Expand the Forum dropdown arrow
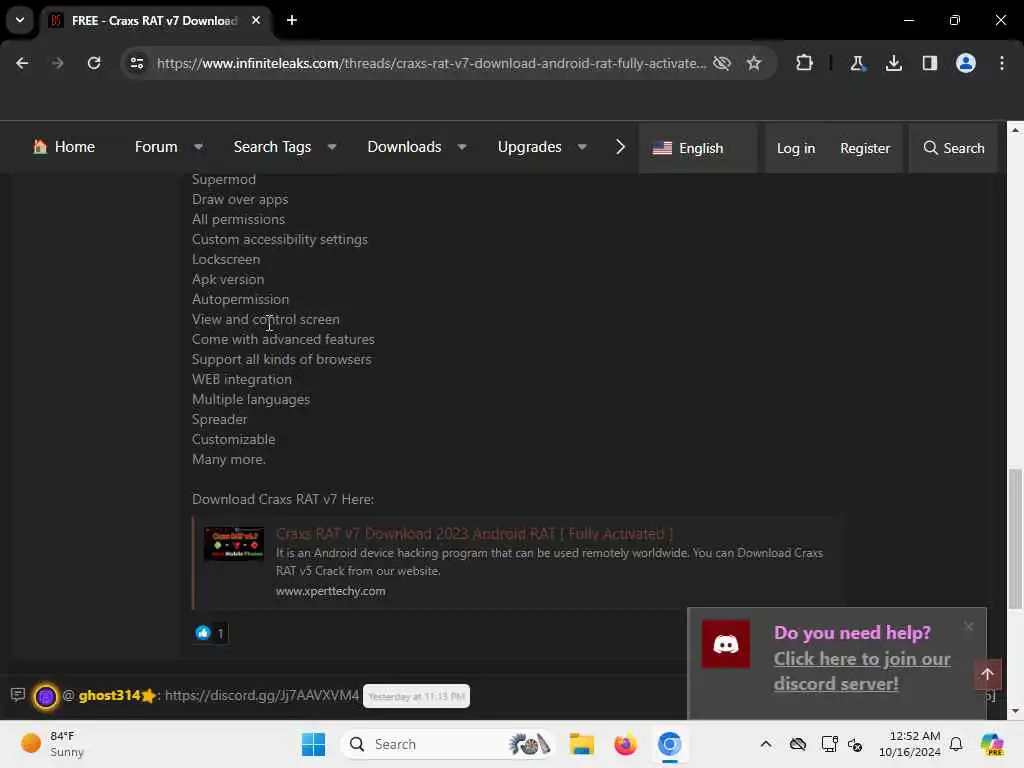 pos(199,148)
